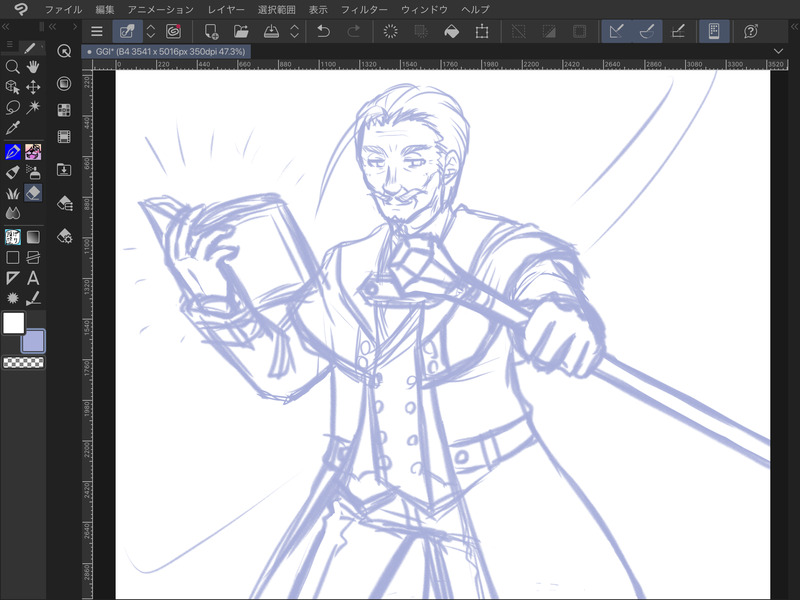
Task: Collapse the tool palette double-arrow at far left
Action: (x=6, y=27)
